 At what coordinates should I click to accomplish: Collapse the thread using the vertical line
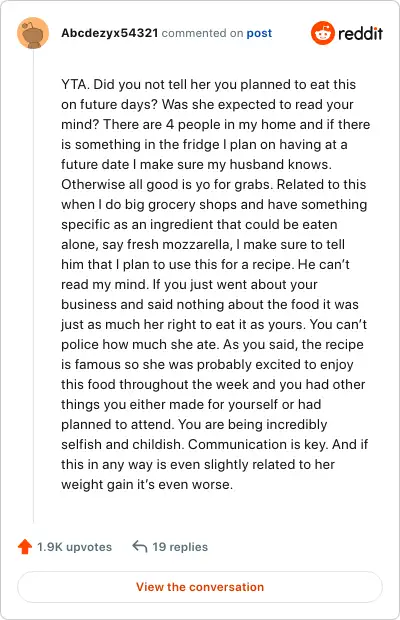(33, 285)
